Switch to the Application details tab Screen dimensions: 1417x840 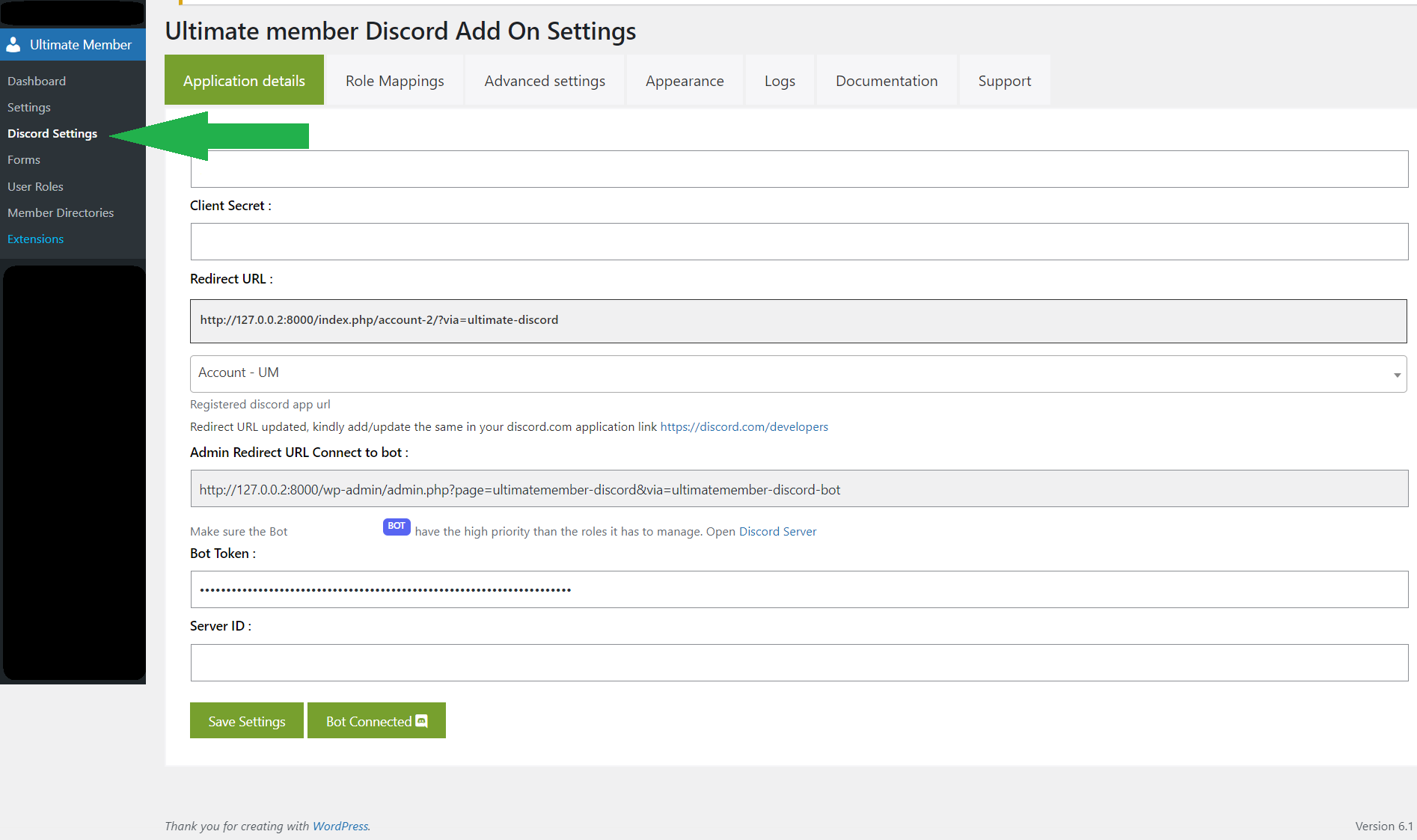(x=244, y=80)
